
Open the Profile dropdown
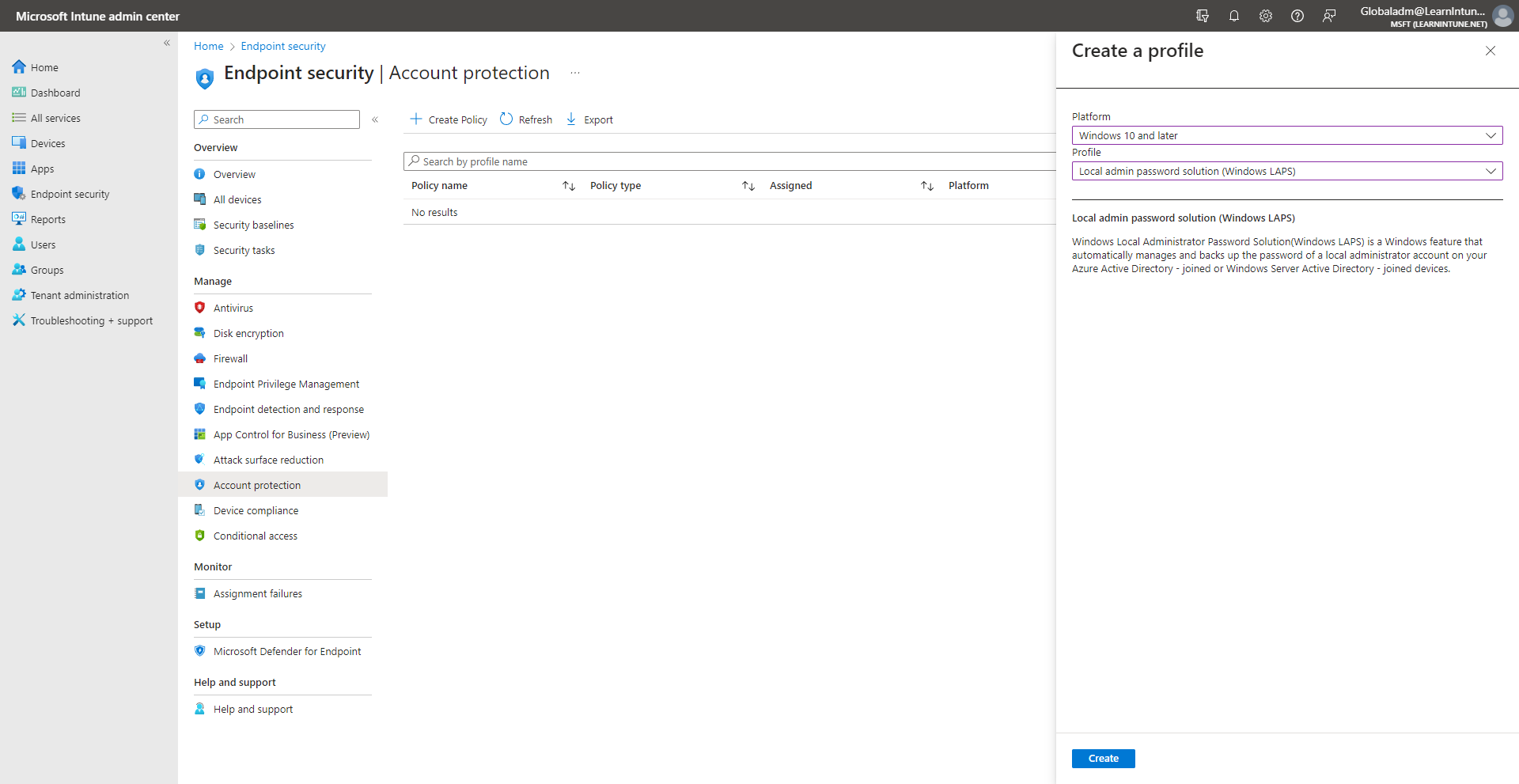coord(1286,171)
